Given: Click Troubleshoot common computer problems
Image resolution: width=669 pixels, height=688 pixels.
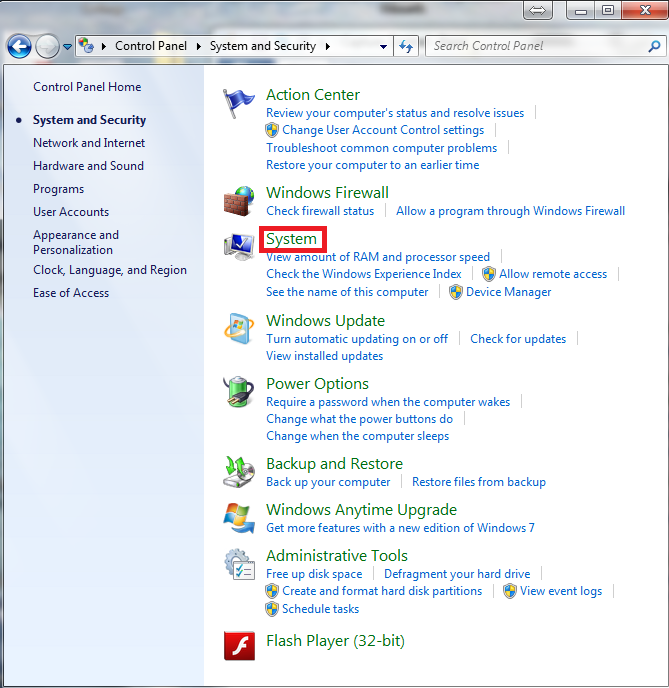Looking at the screenshot, I should [382, 148].
